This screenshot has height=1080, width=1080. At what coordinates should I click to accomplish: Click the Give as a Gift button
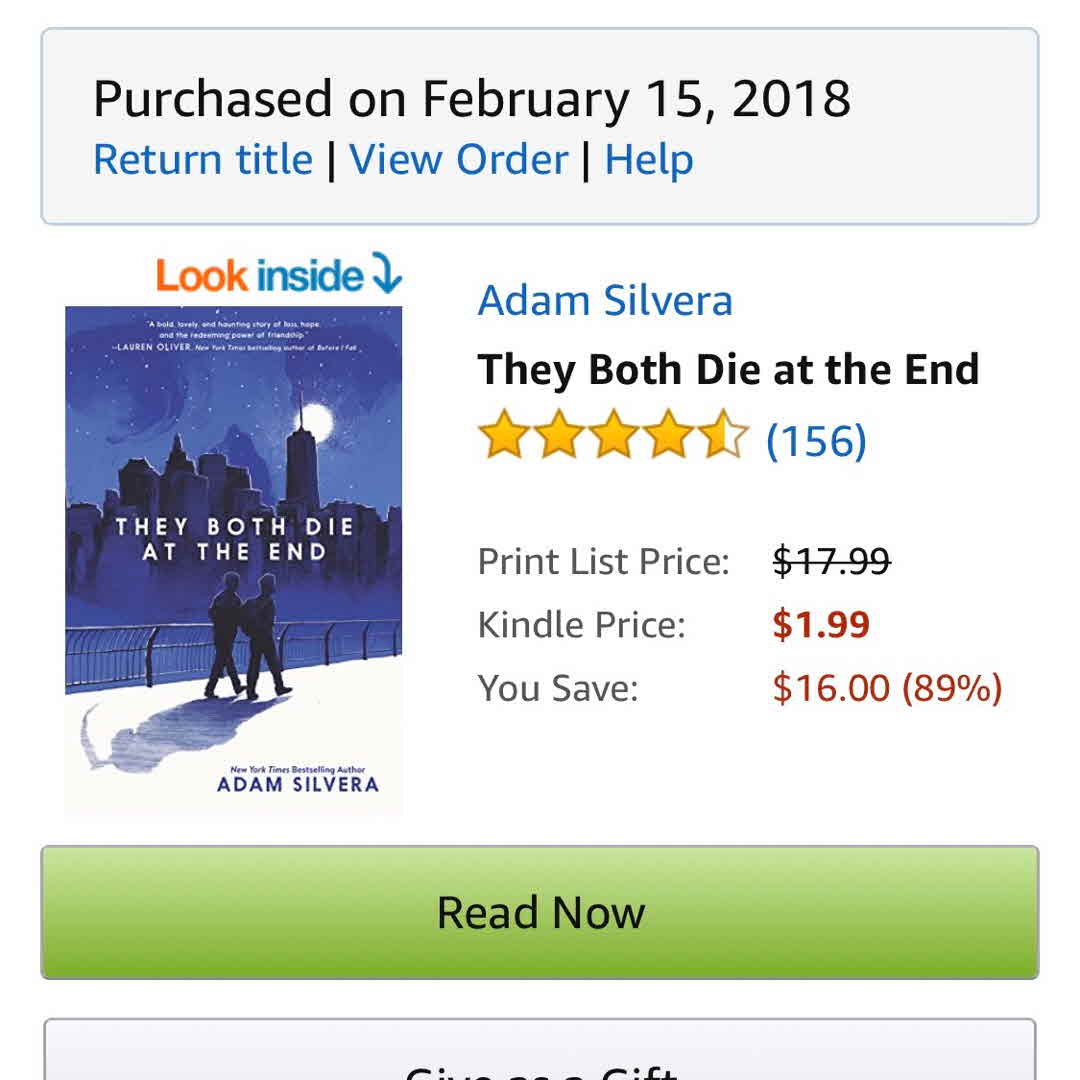pyautogui.click(x=540, y=1060)
